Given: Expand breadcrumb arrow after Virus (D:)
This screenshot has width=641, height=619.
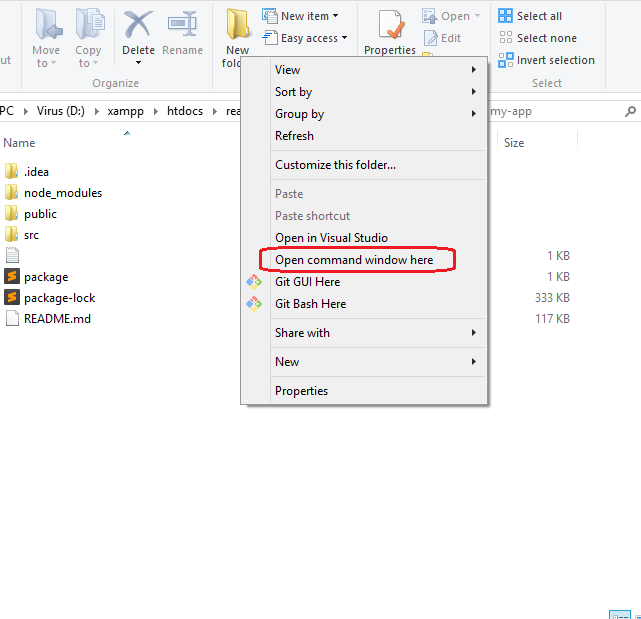Looking at the screenshot, I should pos(96,112).
